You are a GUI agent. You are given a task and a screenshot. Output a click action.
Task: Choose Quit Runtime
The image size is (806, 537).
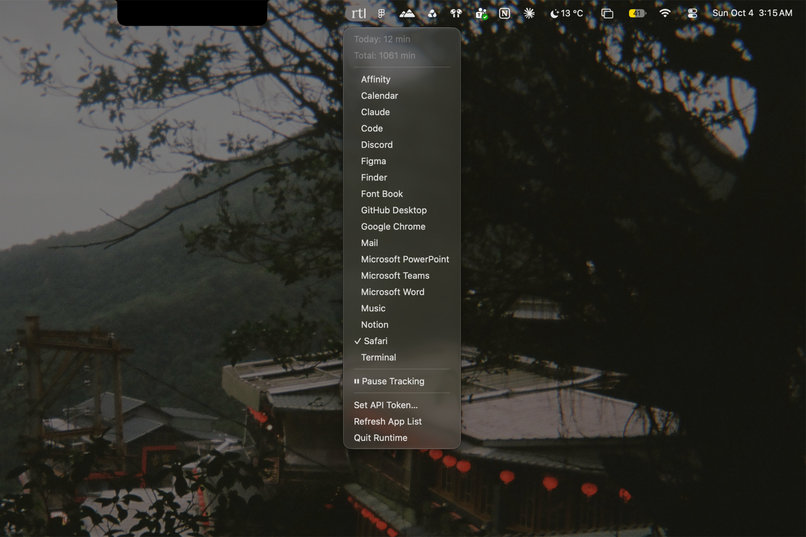point(402,438)
